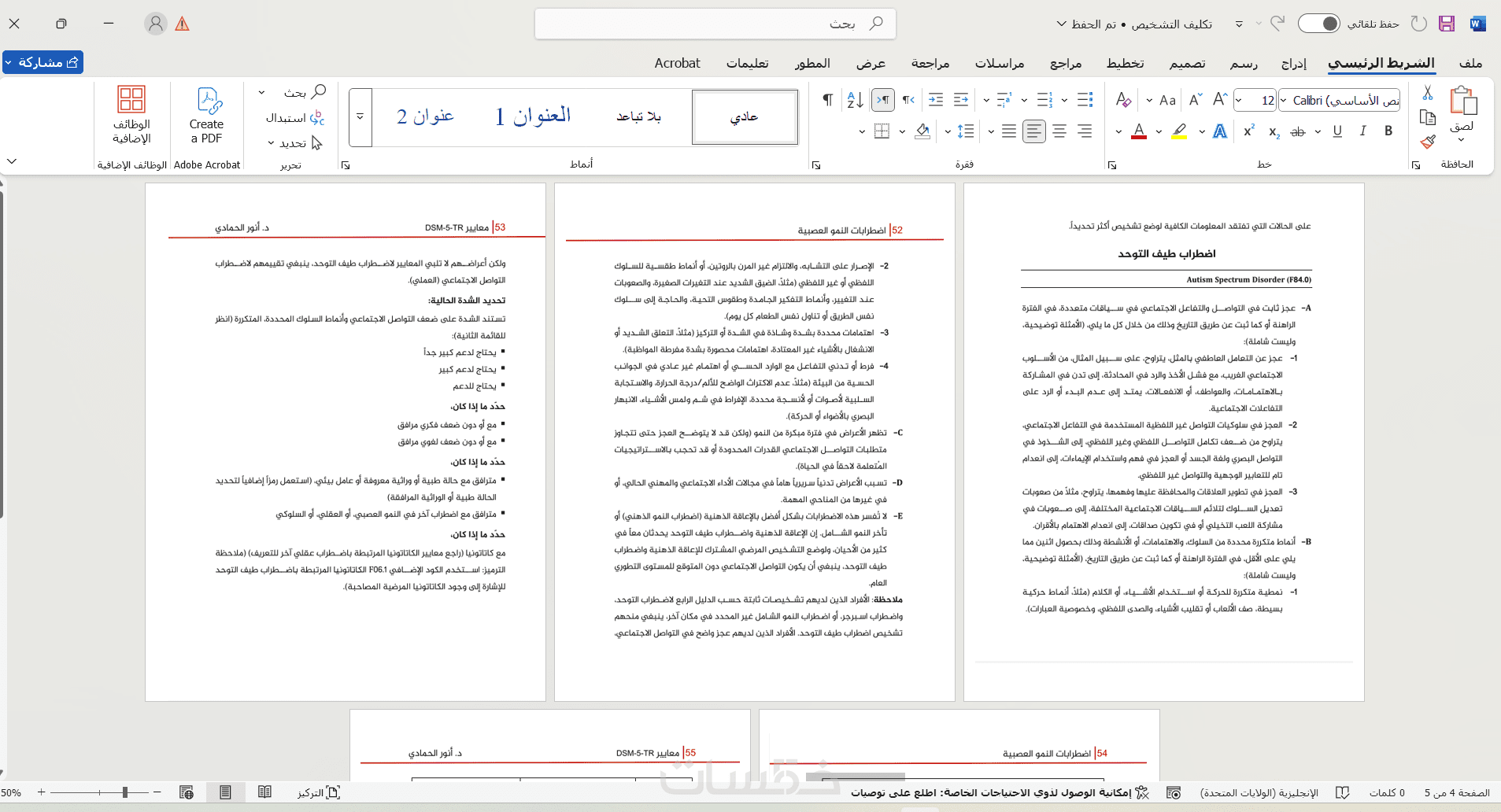This screenshot has height=812, width=1501.
Task: Click the red font color button
Action: [1139, 131]
